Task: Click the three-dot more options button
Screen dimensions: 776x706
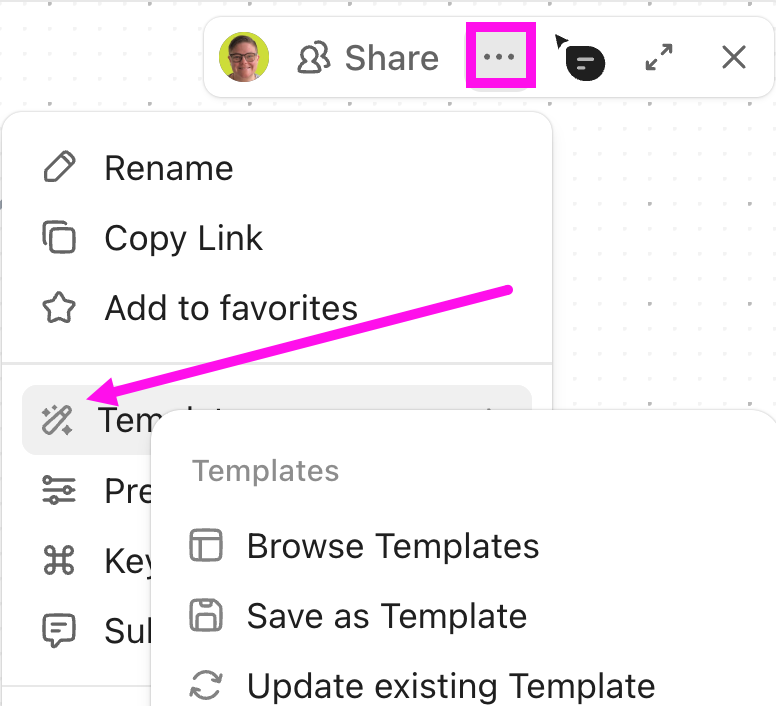Action: (500, 58)
